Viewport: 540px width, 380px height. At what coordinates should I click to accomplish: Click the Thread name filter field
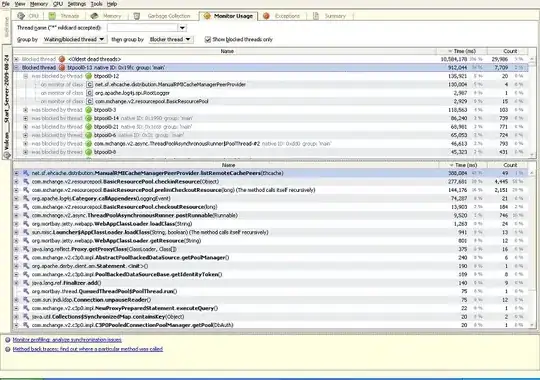click(143, 28)
